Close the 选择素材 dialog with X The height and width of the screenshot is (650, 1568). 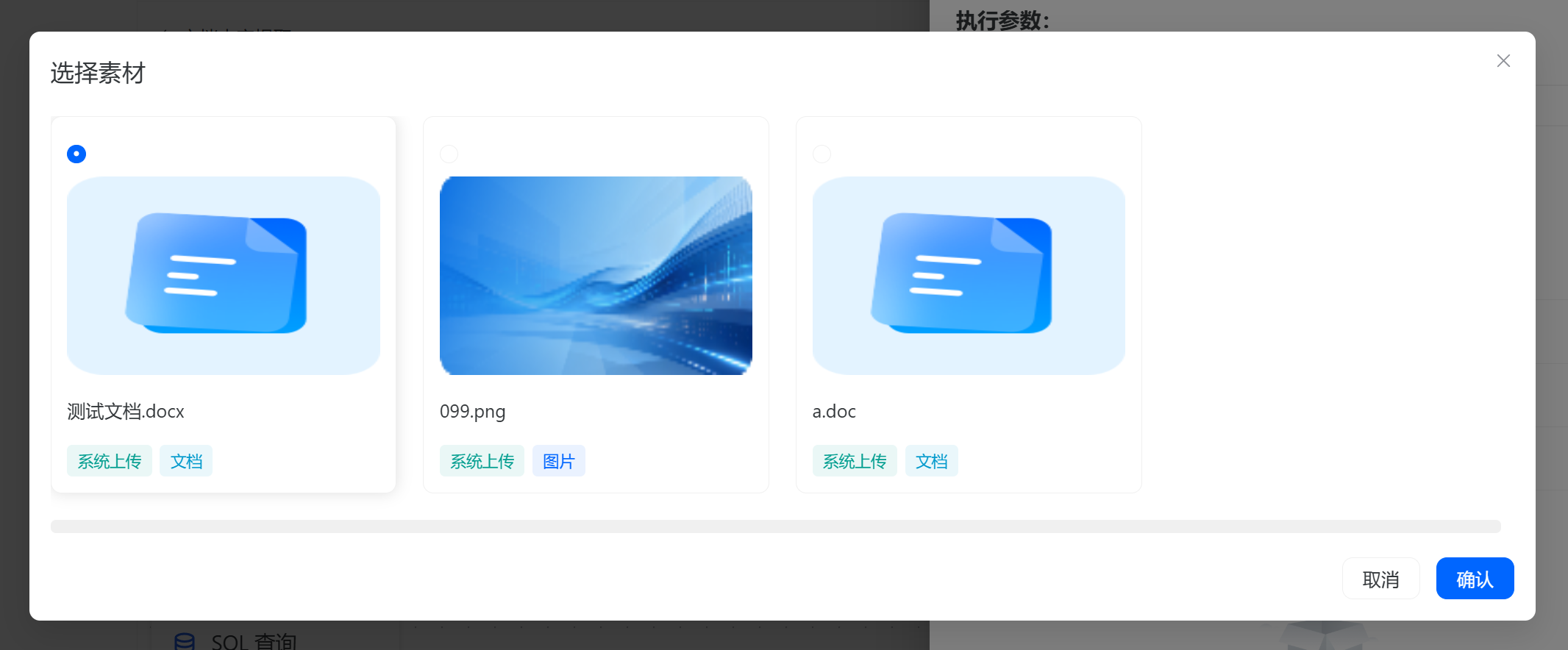[x=1503, y=61]
